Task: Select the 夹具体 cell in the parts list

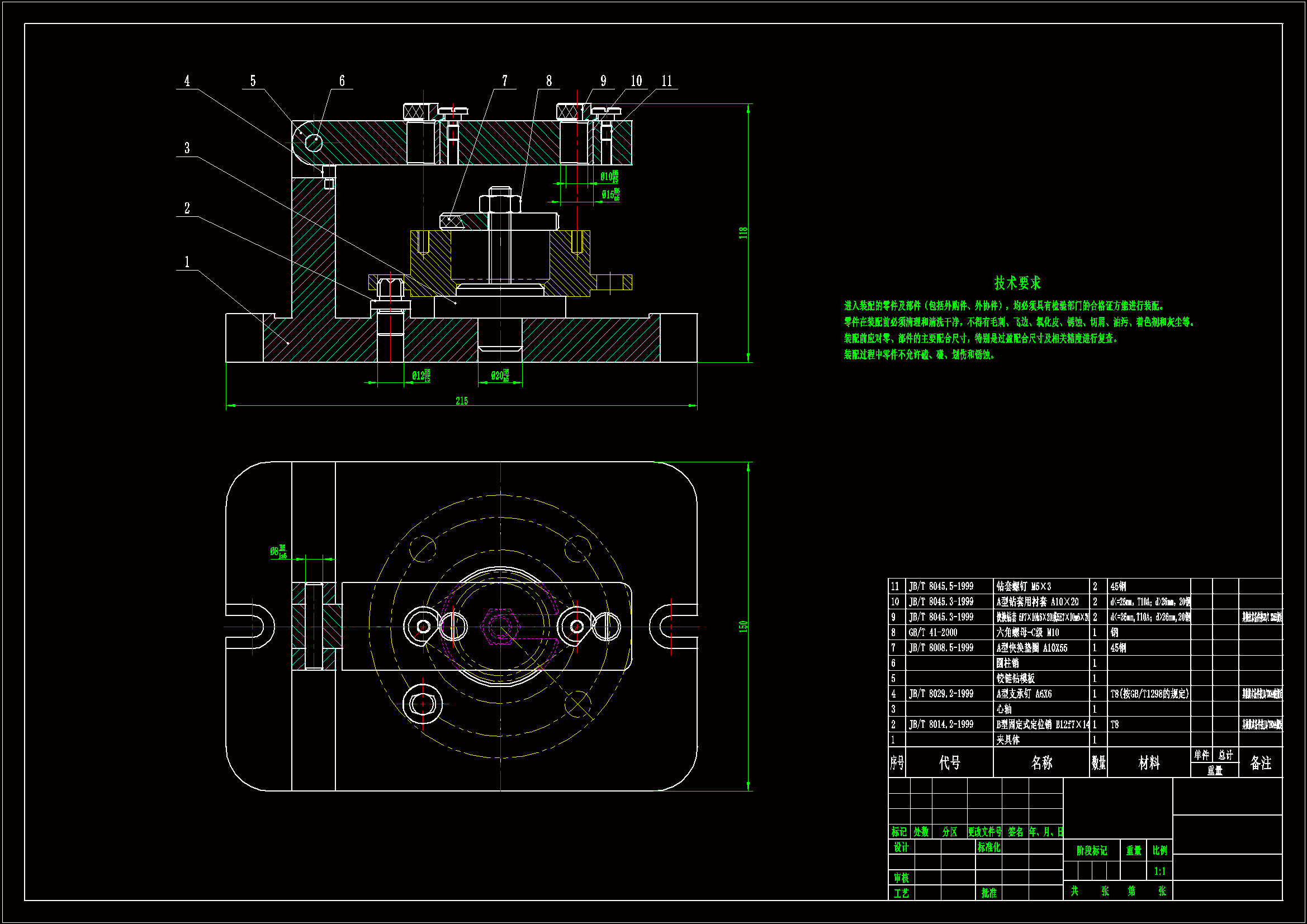Action: tap(1008, 740)
